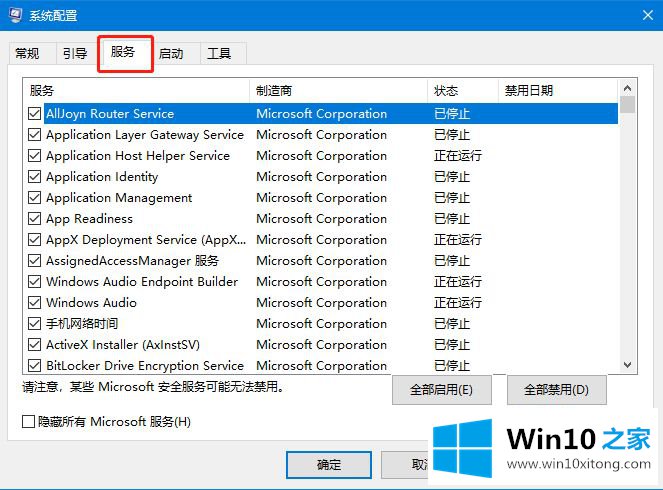Sort by the 制造商 column header
The height and width of the screenshot is (490, 663).
click(338, 90)
